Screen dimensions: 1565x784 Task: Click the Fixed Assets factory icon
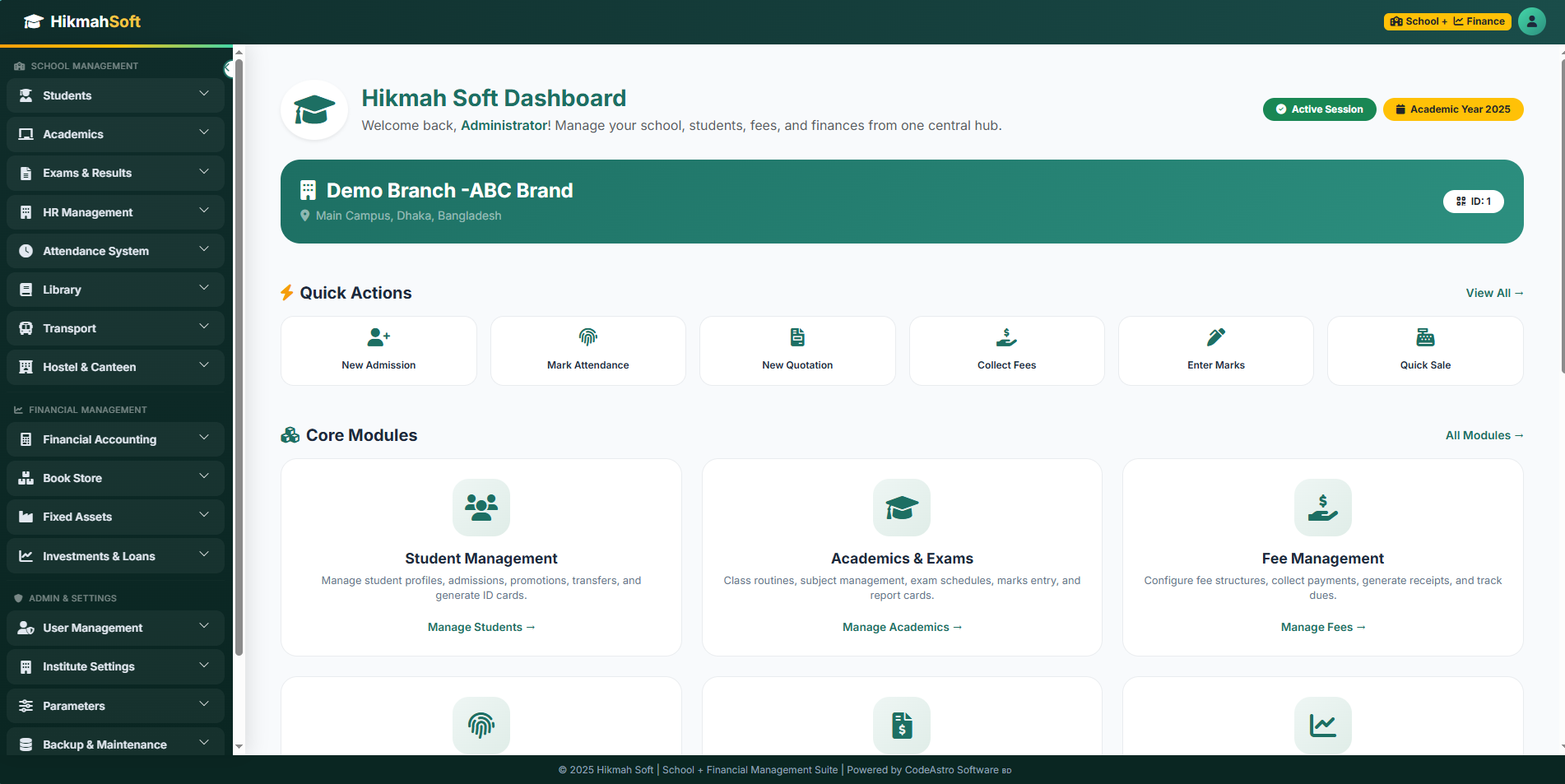tap(26, 517)
